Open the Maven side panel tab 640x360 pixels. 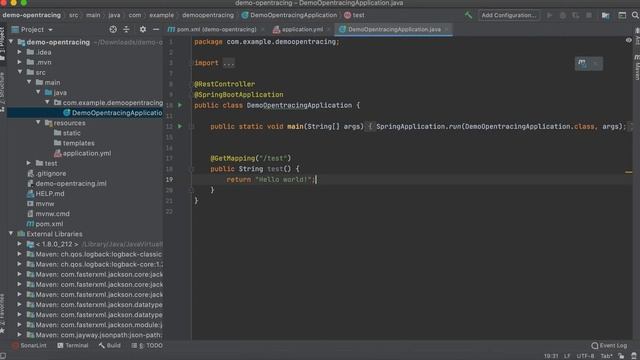[637, 68]
